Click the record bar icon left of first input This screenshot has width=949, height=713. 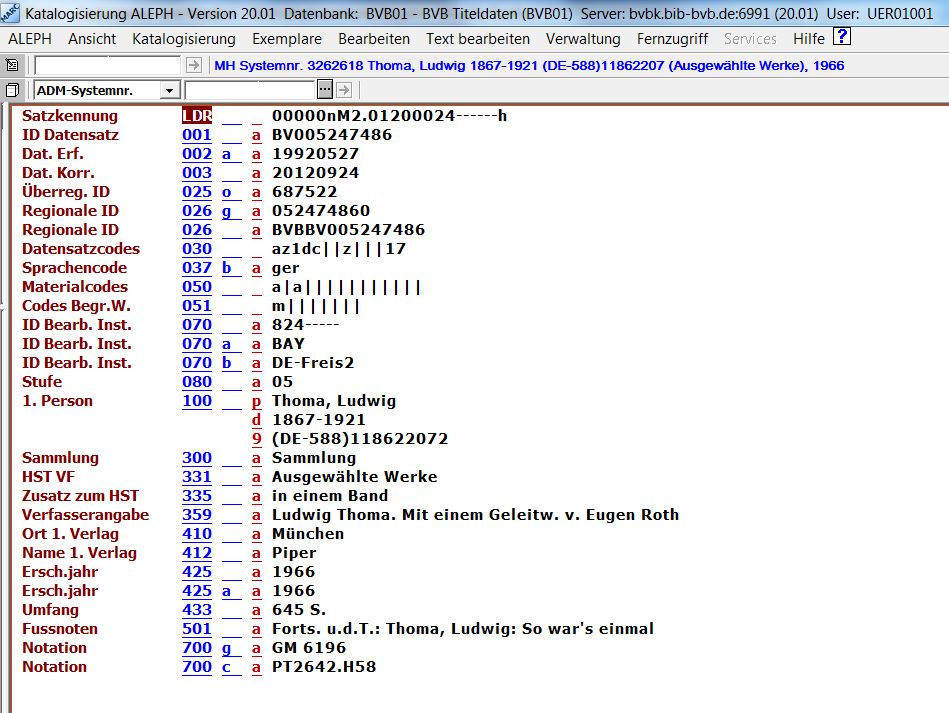[x=12, y=65]
